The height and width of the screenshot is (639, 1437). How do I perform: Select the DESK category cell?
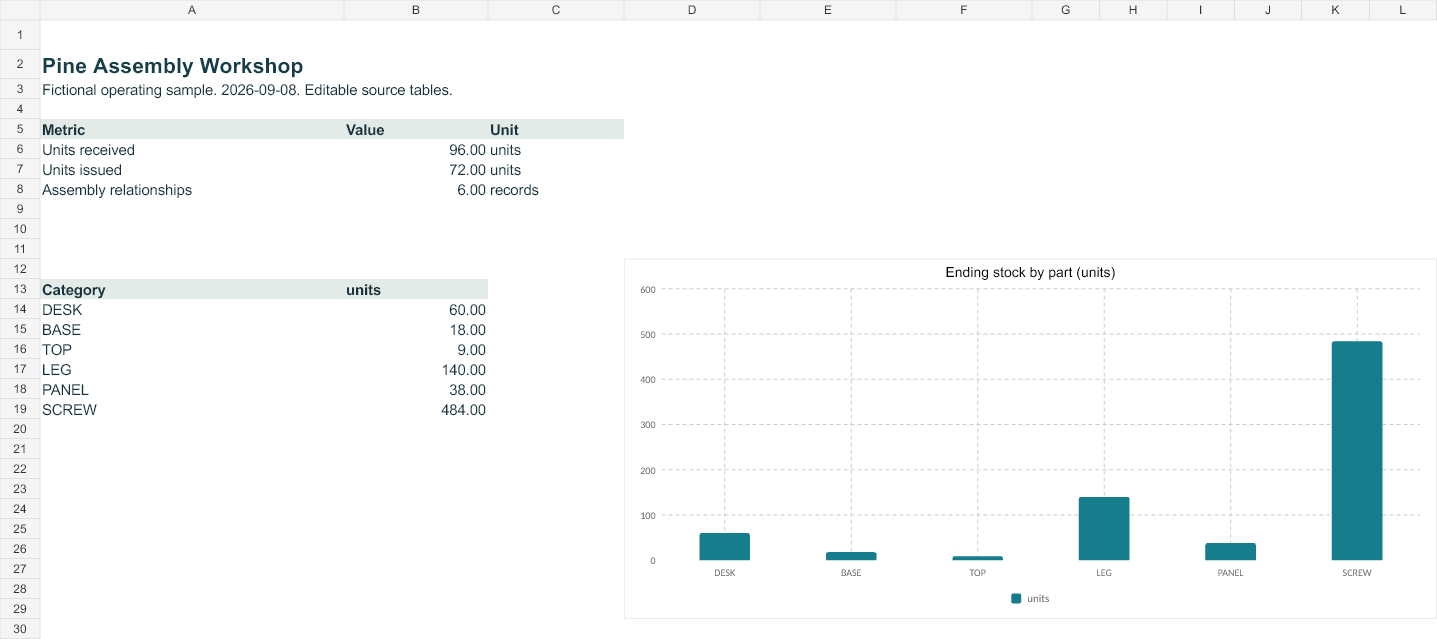click(x=192, y=309)
